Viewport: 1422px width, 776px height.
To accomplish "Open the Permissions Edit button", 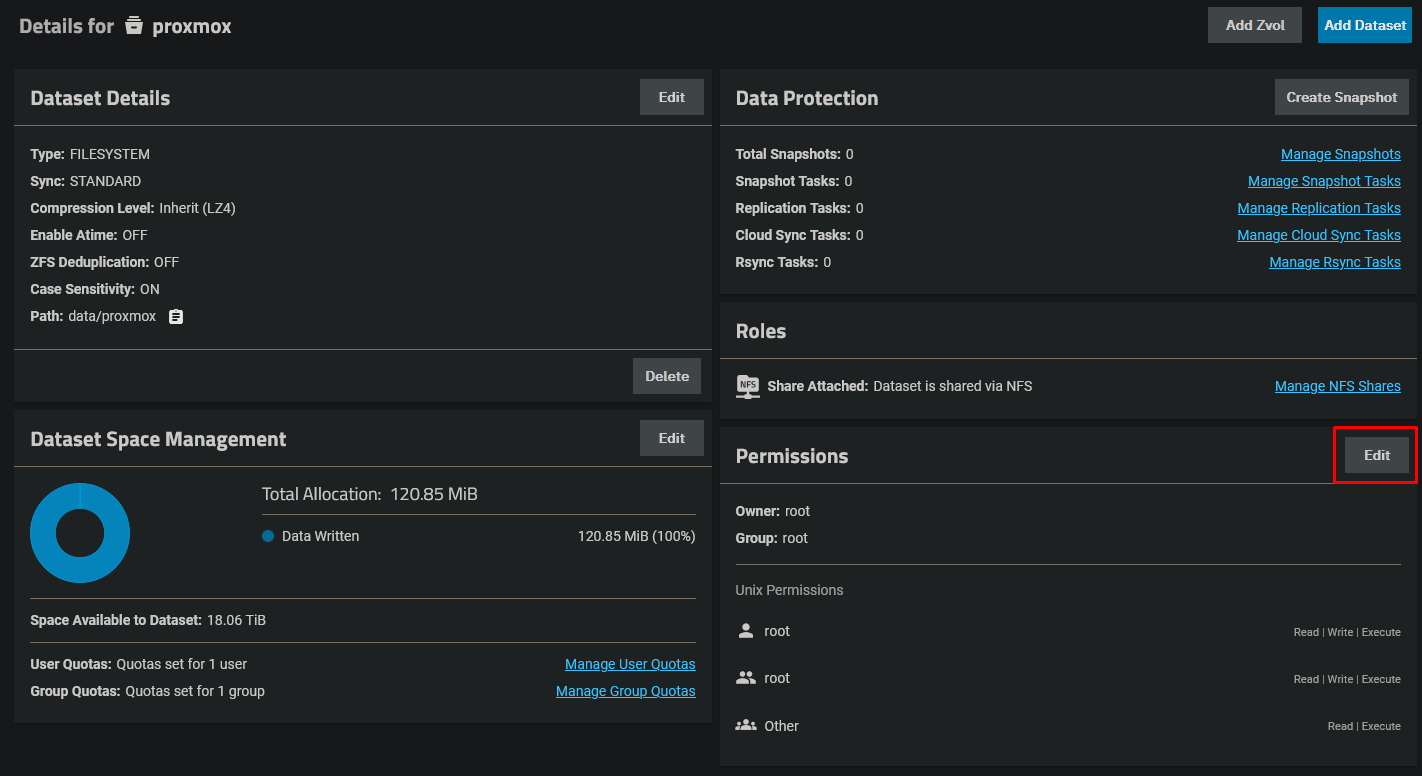I will click(1376, 455).
